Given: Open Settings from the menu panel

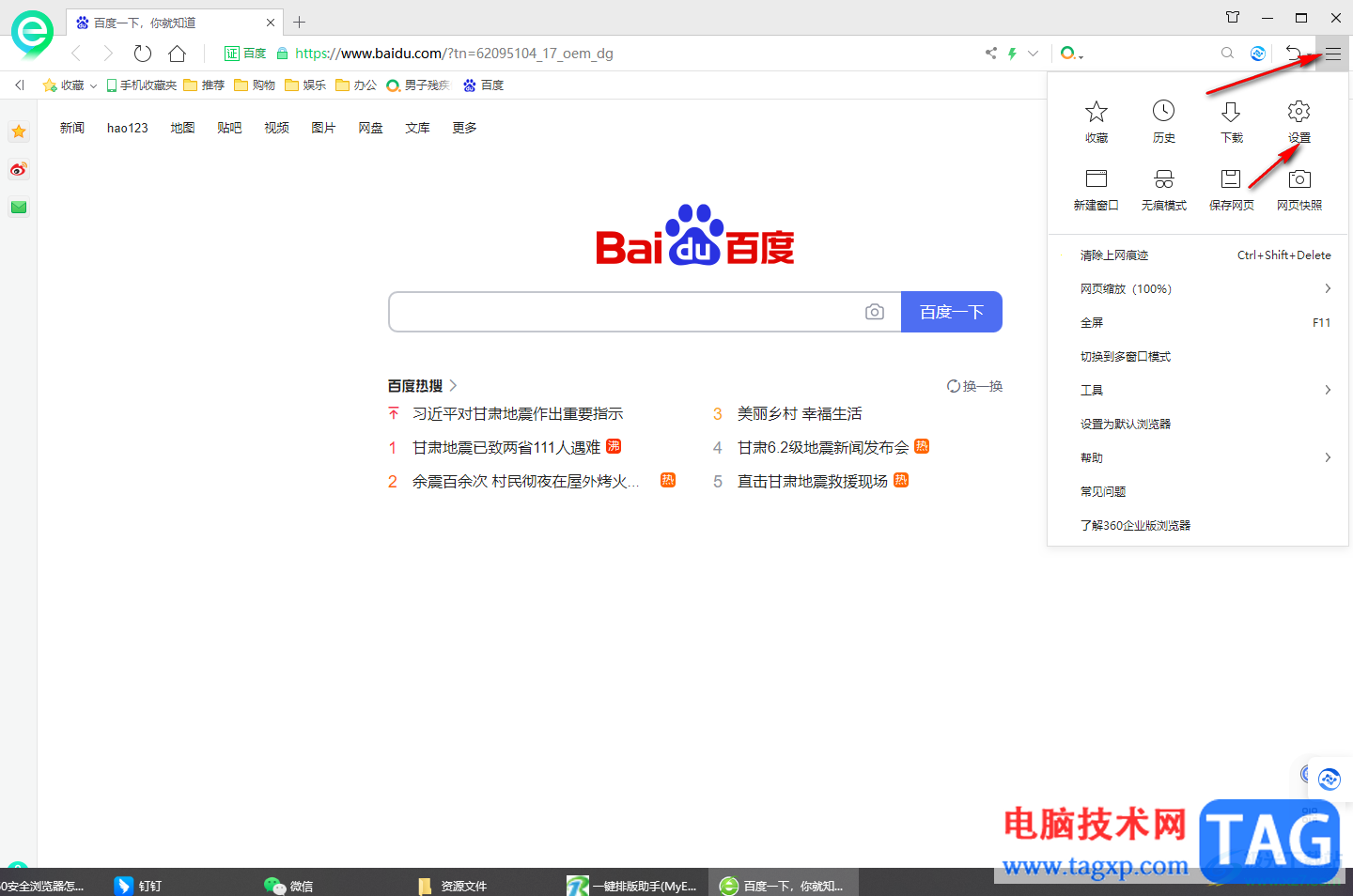Looking at the screenshot, I should (x=1299, y=120).
